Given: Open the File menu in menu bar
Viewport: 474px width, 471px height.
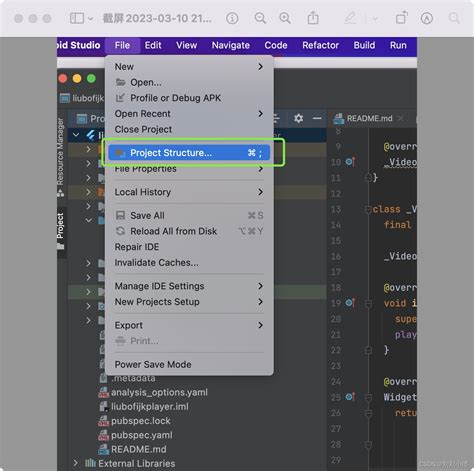Looking at the screenshot, I should point(122,45).
